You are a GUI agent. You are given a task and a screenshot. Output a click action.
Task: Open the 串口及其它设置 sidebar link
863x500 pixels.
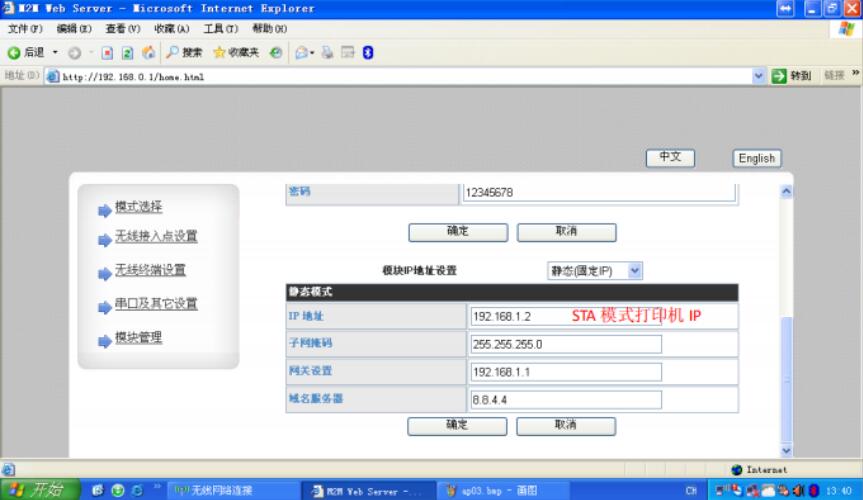[x=155, y=304]
